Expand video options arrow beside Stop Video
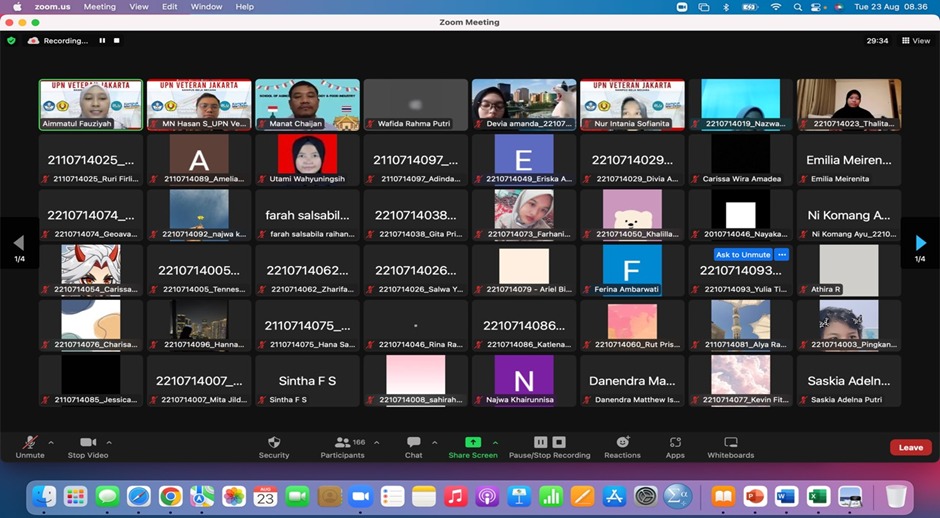The image size is (940, 518). coord(109,442)
